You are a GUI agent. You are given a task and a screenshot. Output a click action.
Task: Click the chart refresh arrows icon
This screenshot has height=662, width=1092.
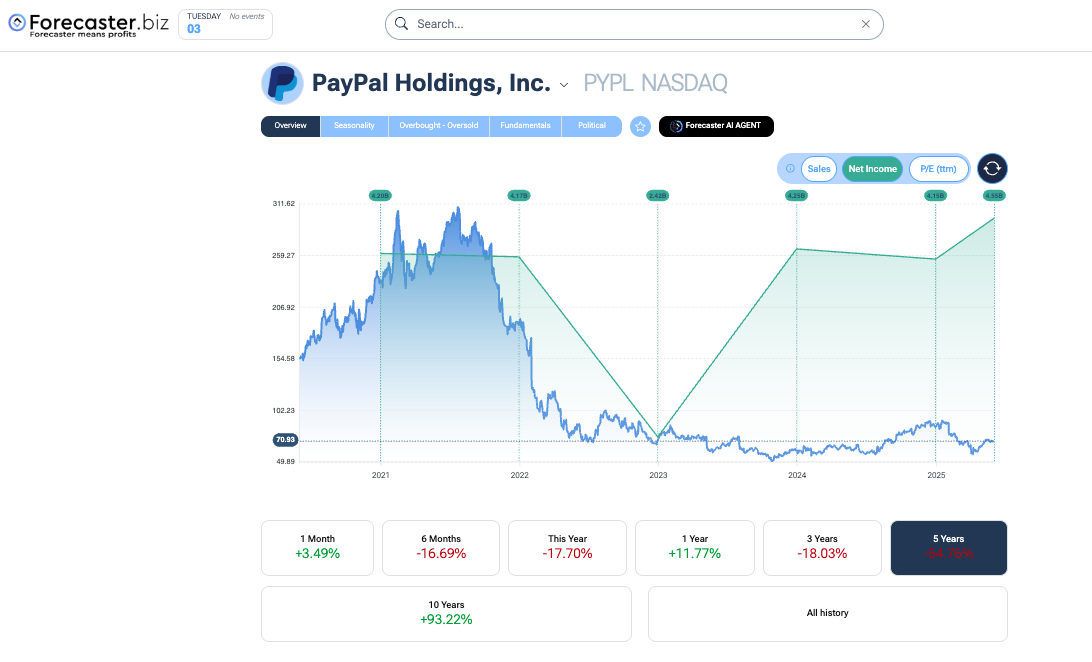click(x=992, y=169)
